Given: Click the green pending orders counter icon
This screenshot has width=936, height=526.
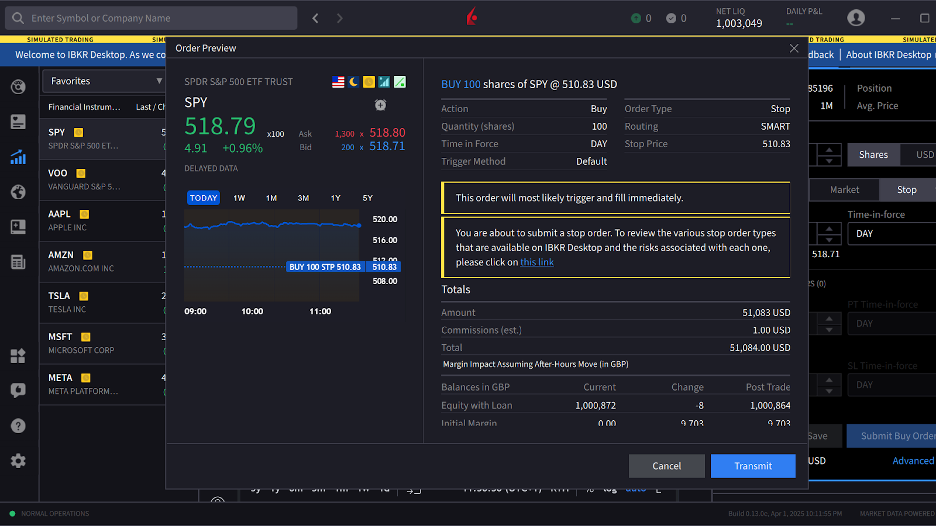Looking at the screenshot, I should pos(636,19).
